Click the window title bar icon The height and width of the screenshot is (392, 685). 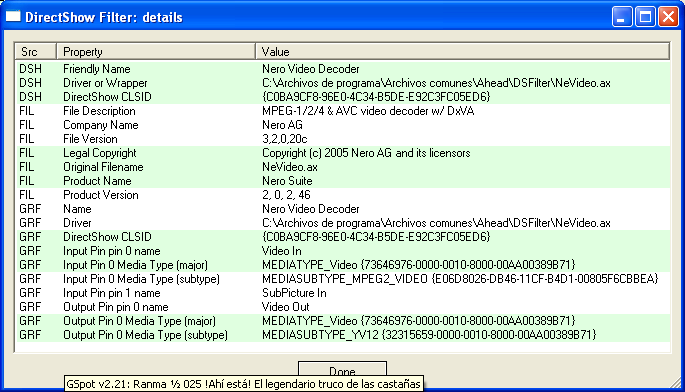point(13,16)
